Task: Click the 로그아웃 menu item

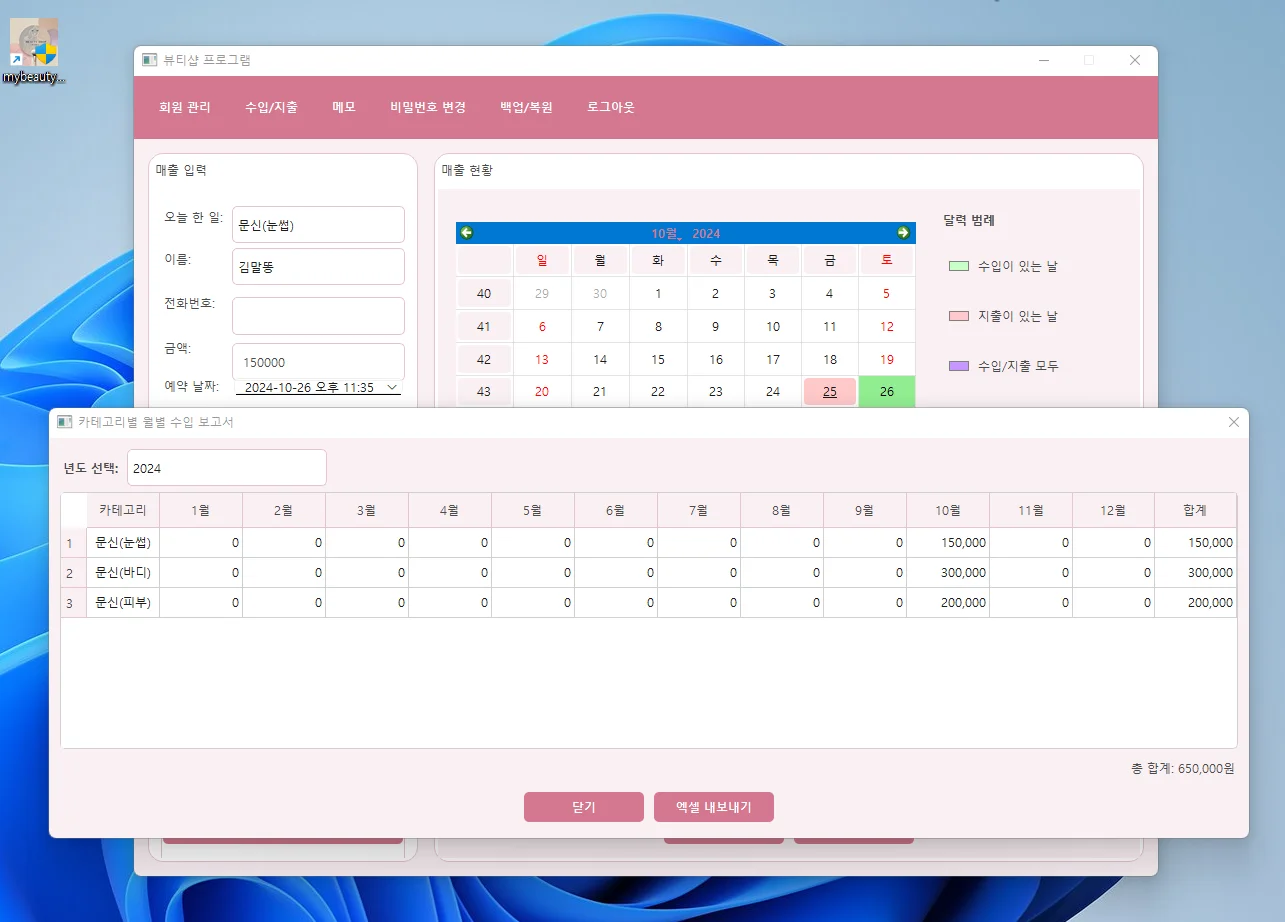Action: point(611,107)
